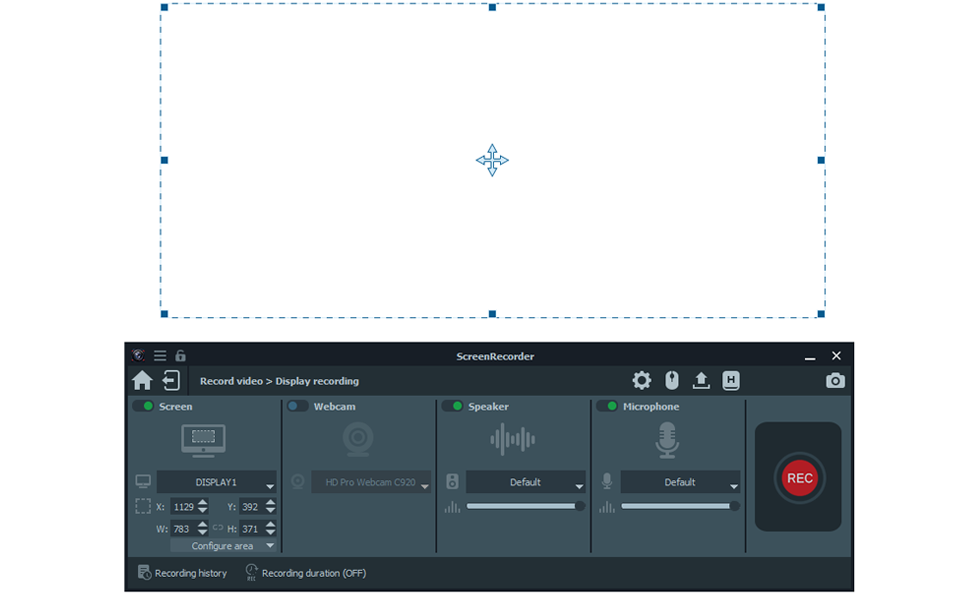Take a screenshot with camera icon
Viewport: 970px width, 600px height.
pos(835,380)
